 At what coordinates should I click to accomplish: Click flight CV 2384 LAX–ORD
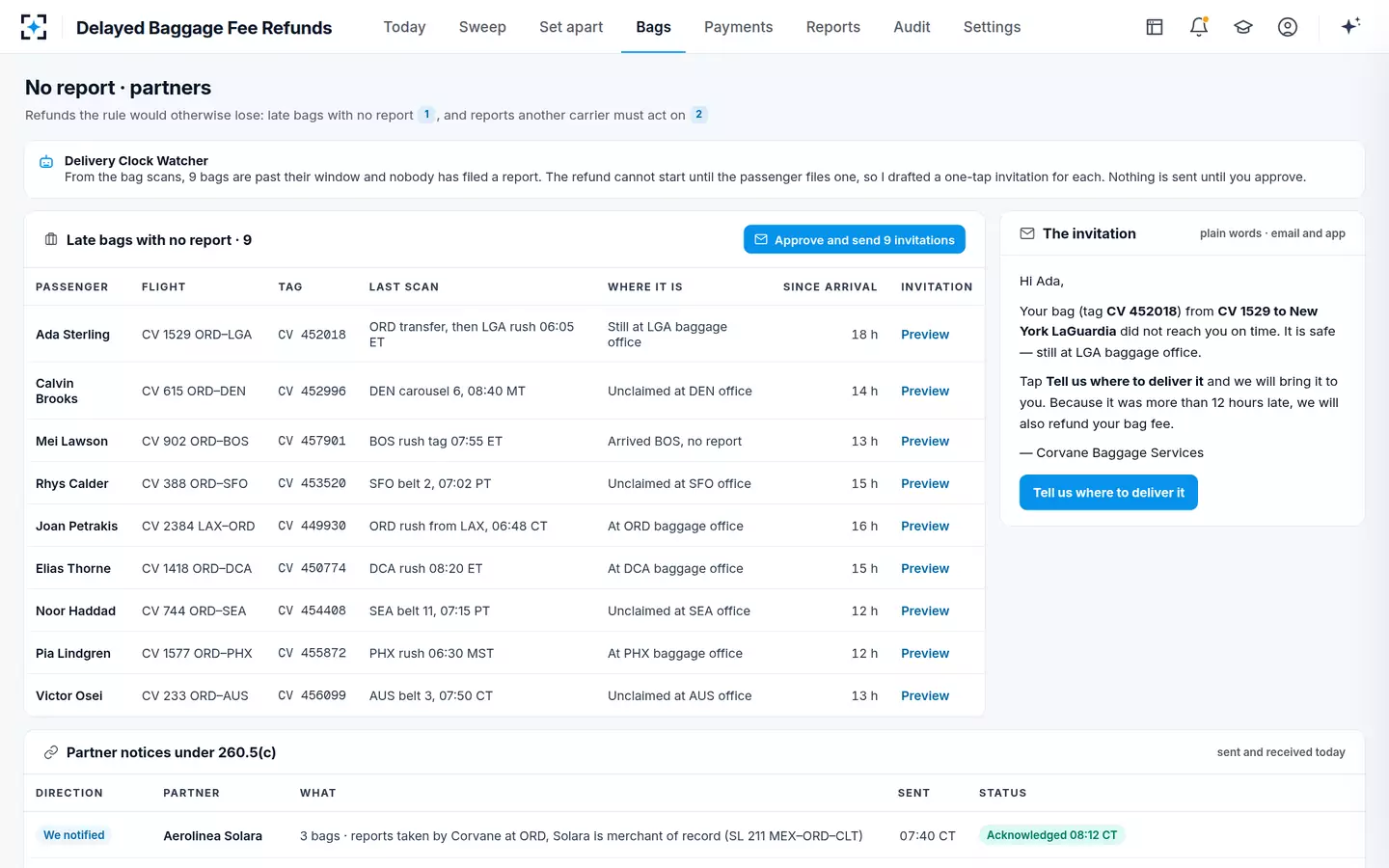tap(199, 526)
